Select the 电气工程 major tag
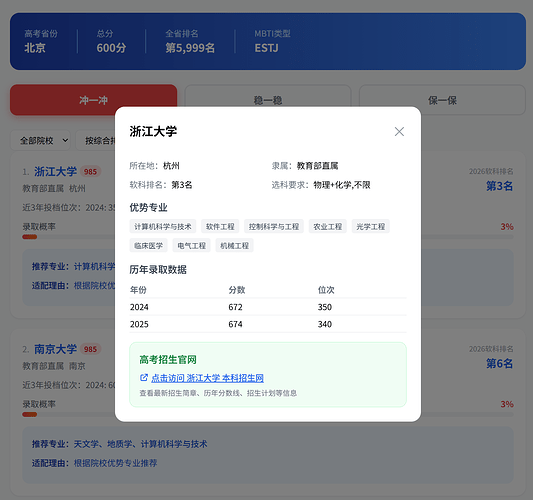Image resolution: width=533 pixels, height=500 pixels. (x=192, y=245)
